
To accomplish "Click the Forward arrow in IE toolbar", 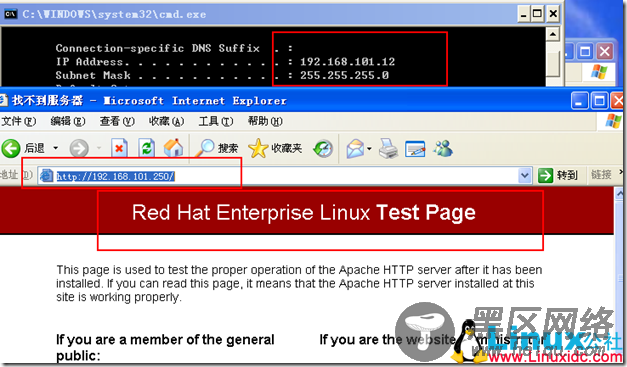I will pos(79,149).
